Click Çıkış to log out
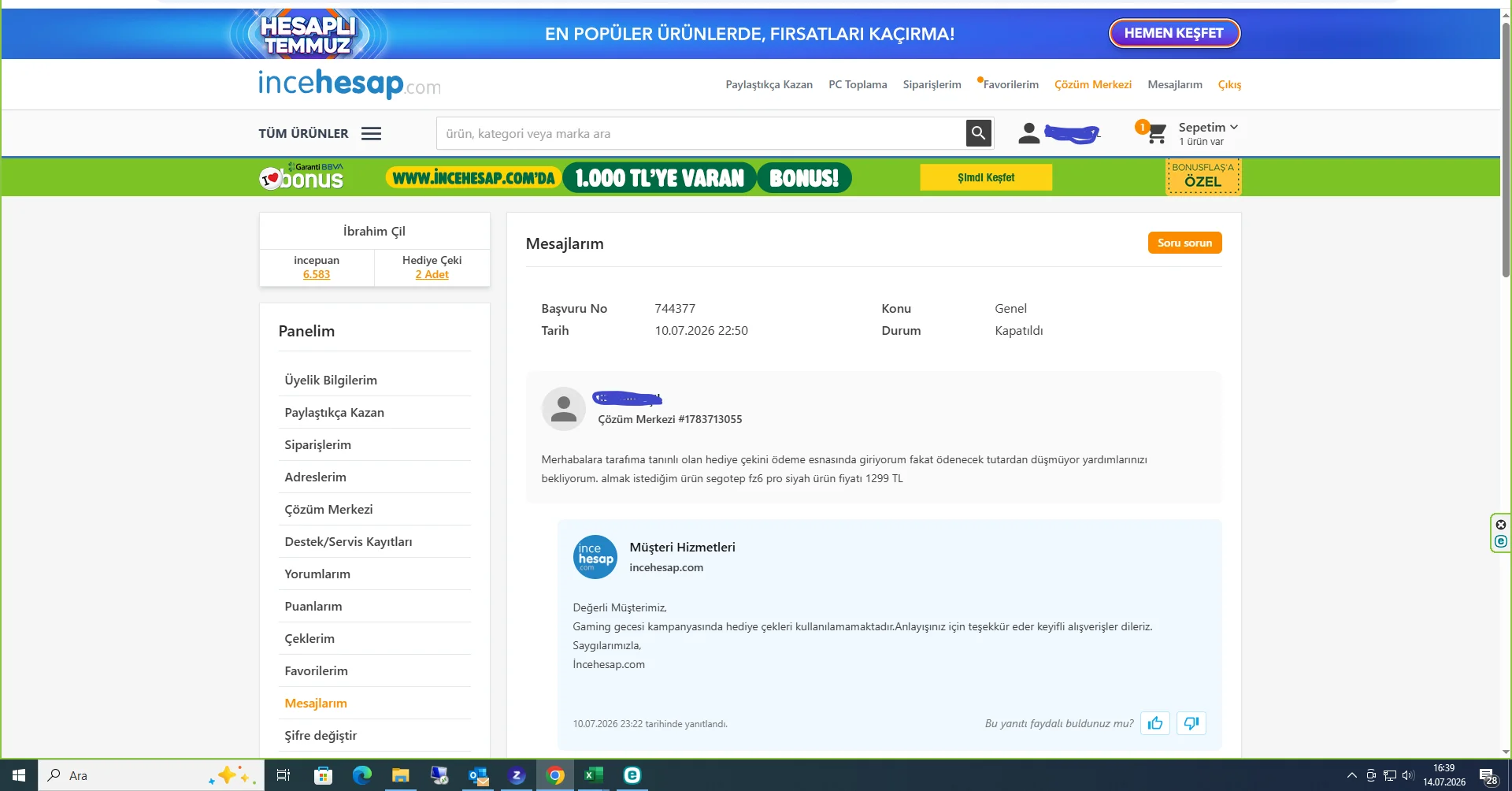1512x791 pixels. pyautogui.click(x=1229, y=84)
